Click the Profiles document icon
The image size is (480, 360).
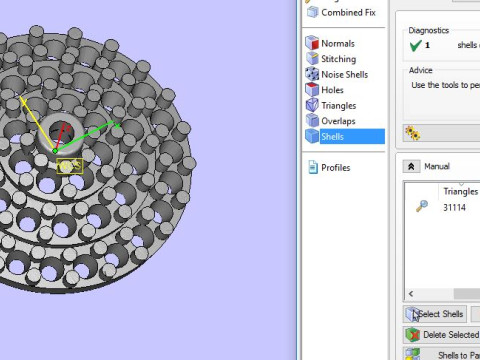pyautogui.click(x=313, y=167)
